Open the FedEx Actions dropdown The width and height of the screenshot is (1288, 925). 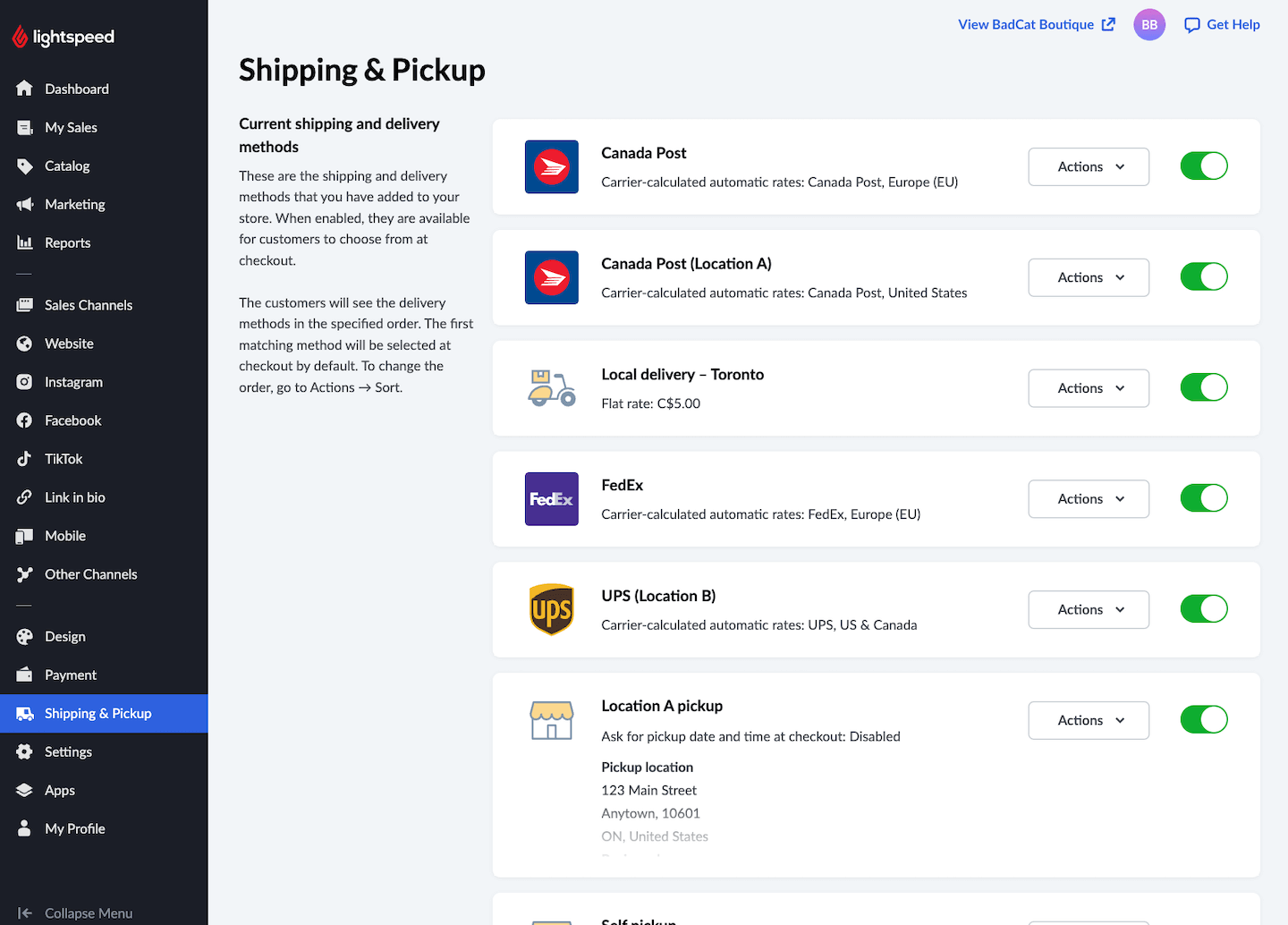click(1089, 499)
